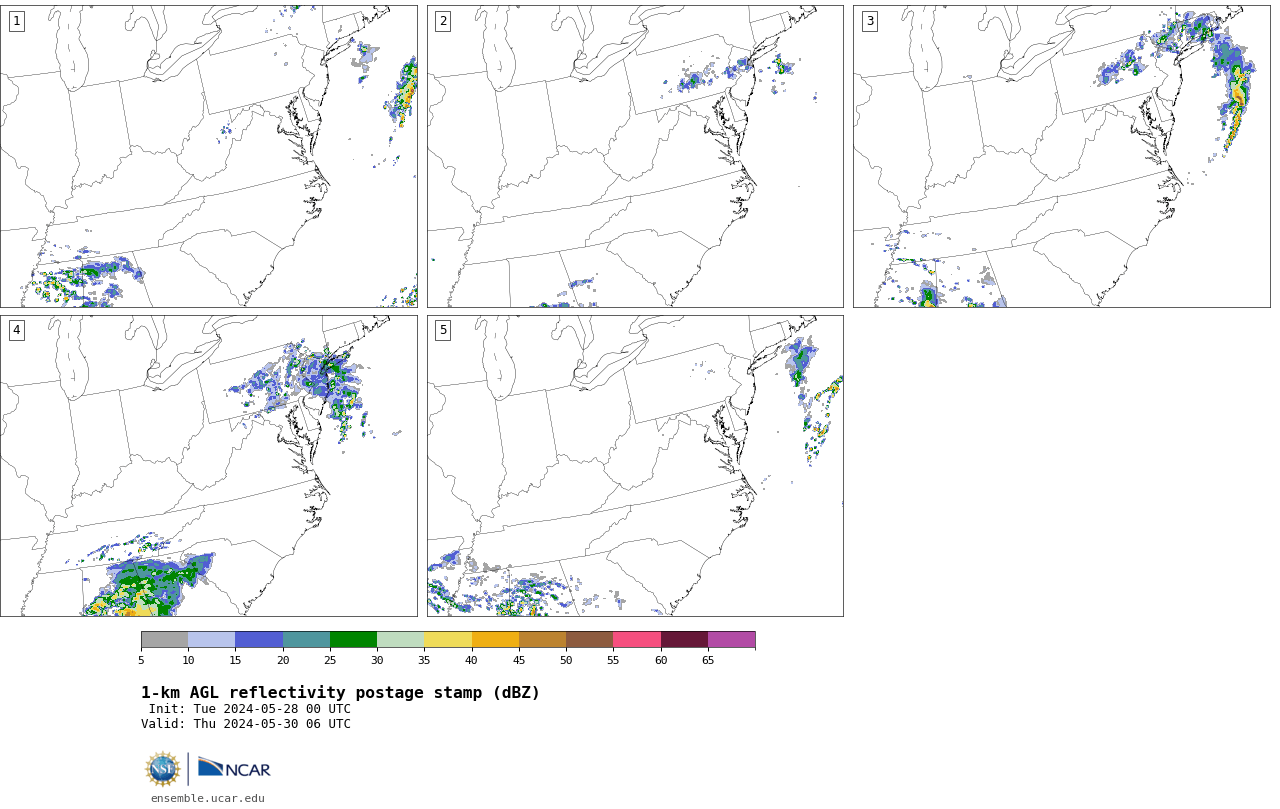Click the panel number 5 label

443,330
